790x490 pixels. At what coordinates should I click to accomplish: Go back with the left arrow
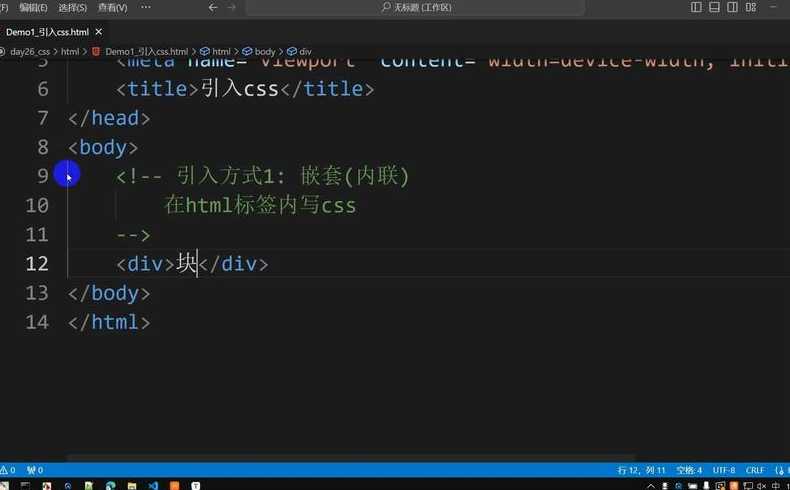click(x=213, y=7)
